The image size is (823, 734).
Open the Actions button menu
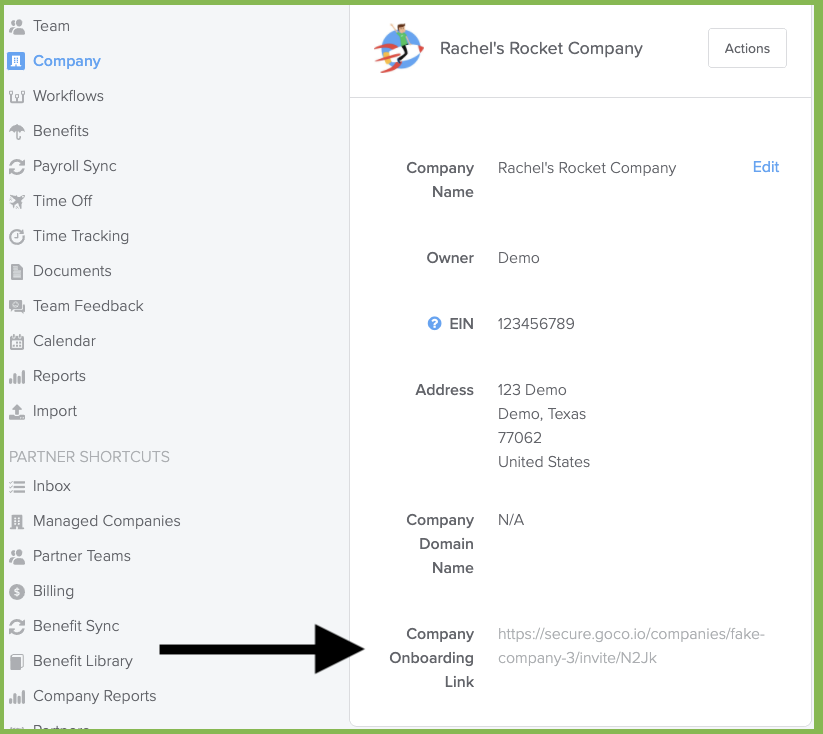(747, 48)
